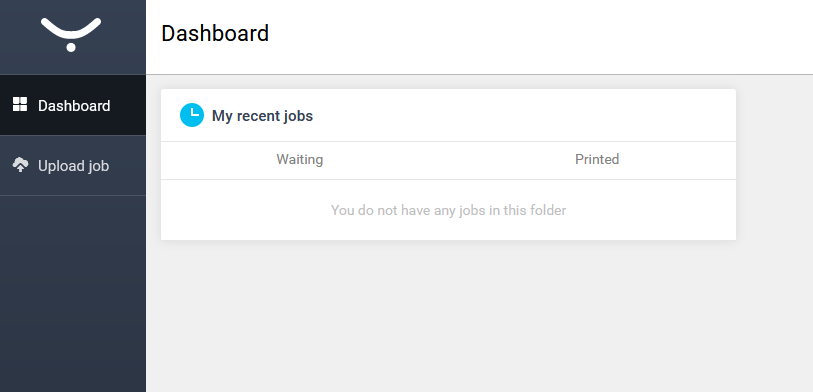Click the smile-shaped logo in the sidebar
The image size is (813, 392).
[x=71, y=34]
